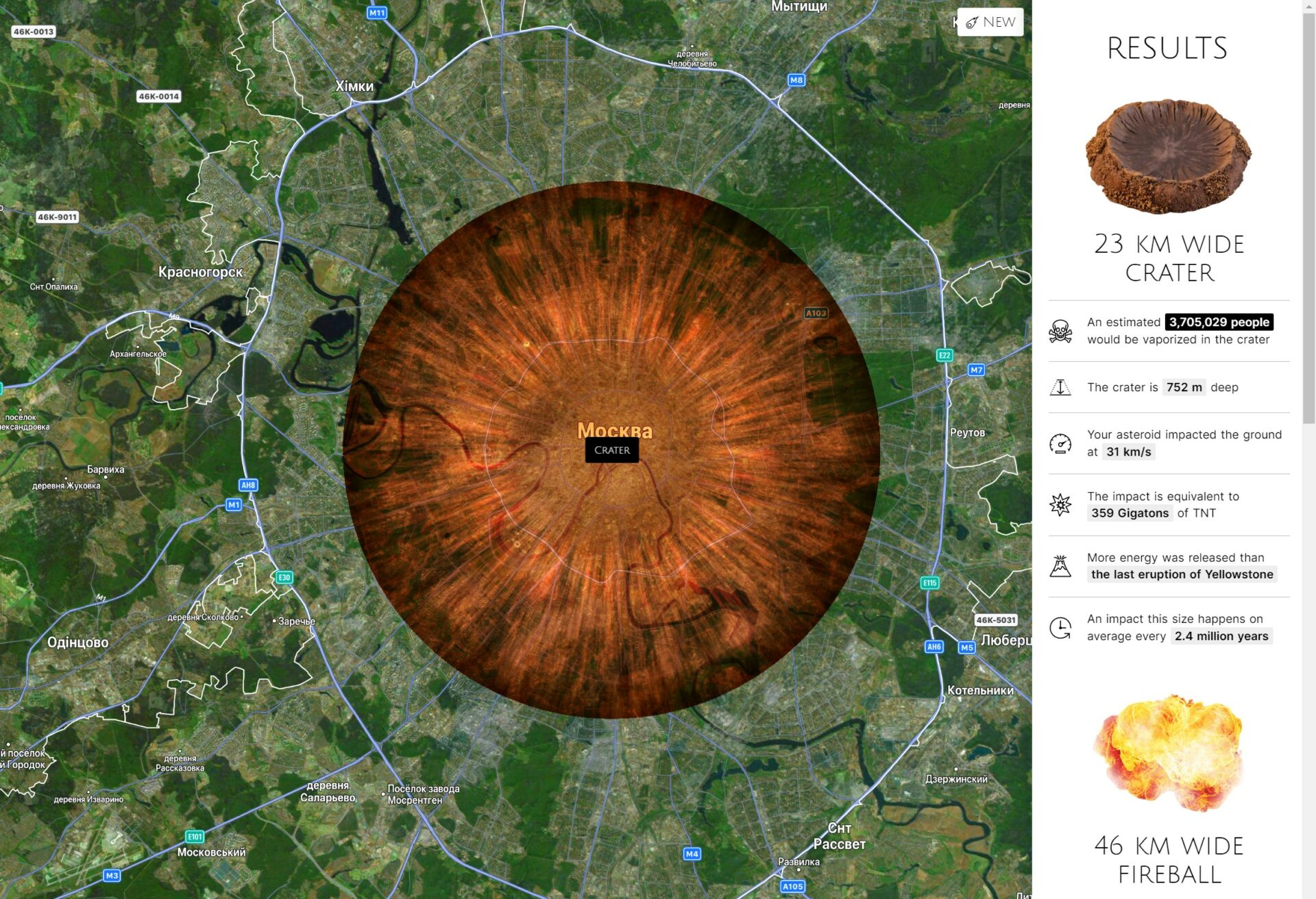Click the 3,705,029 people highlight
Screen dimensions: 1316x899
pyautogui.click(x=1219, y=322)
